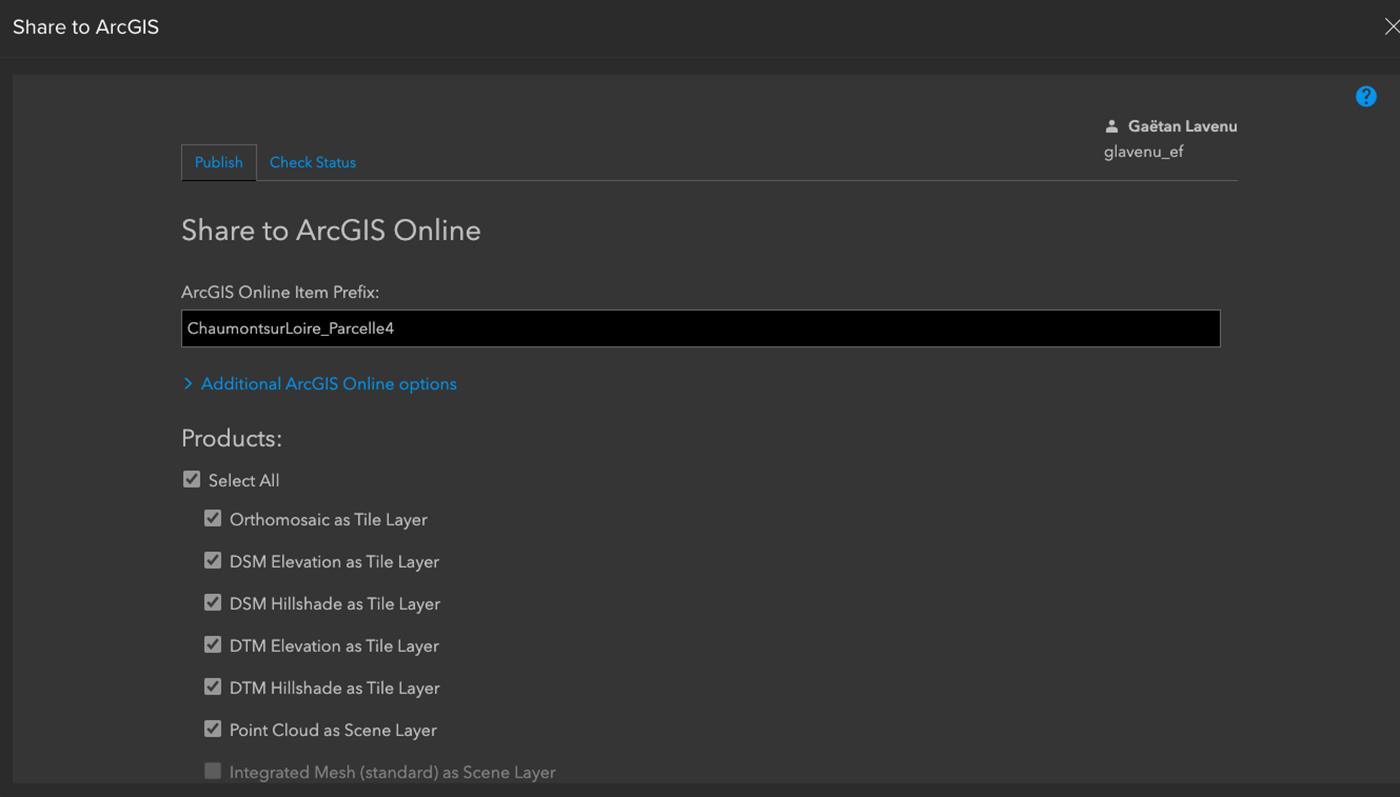This screenshot has height=797, width=1400.
Task: Uncheck DSM Elevation as Tile Layer
Action: tap(213, 560)
